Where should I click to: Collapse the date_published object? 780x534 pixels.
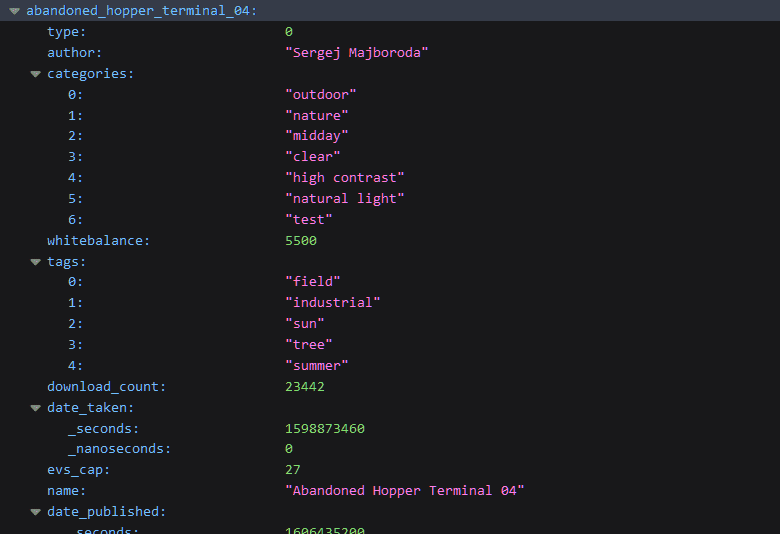coord(35,512)
